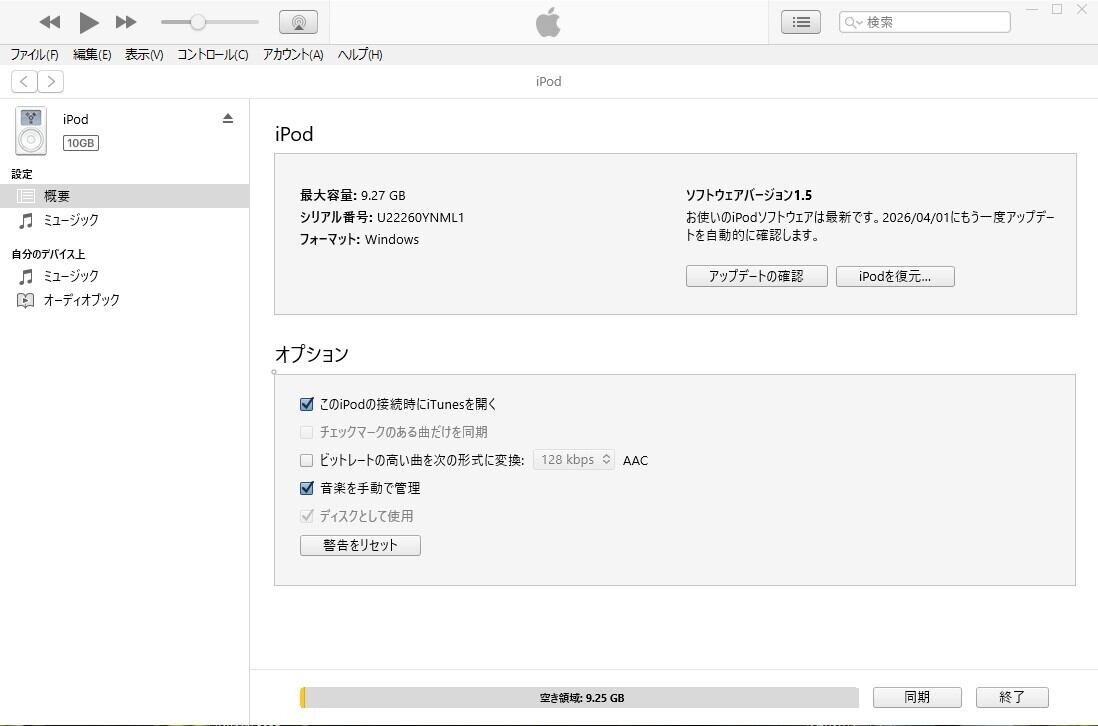Expand the search options magnifier dropdown
Image resolution: width=1098 pixels, height=726 pixels.
(852, 22)
